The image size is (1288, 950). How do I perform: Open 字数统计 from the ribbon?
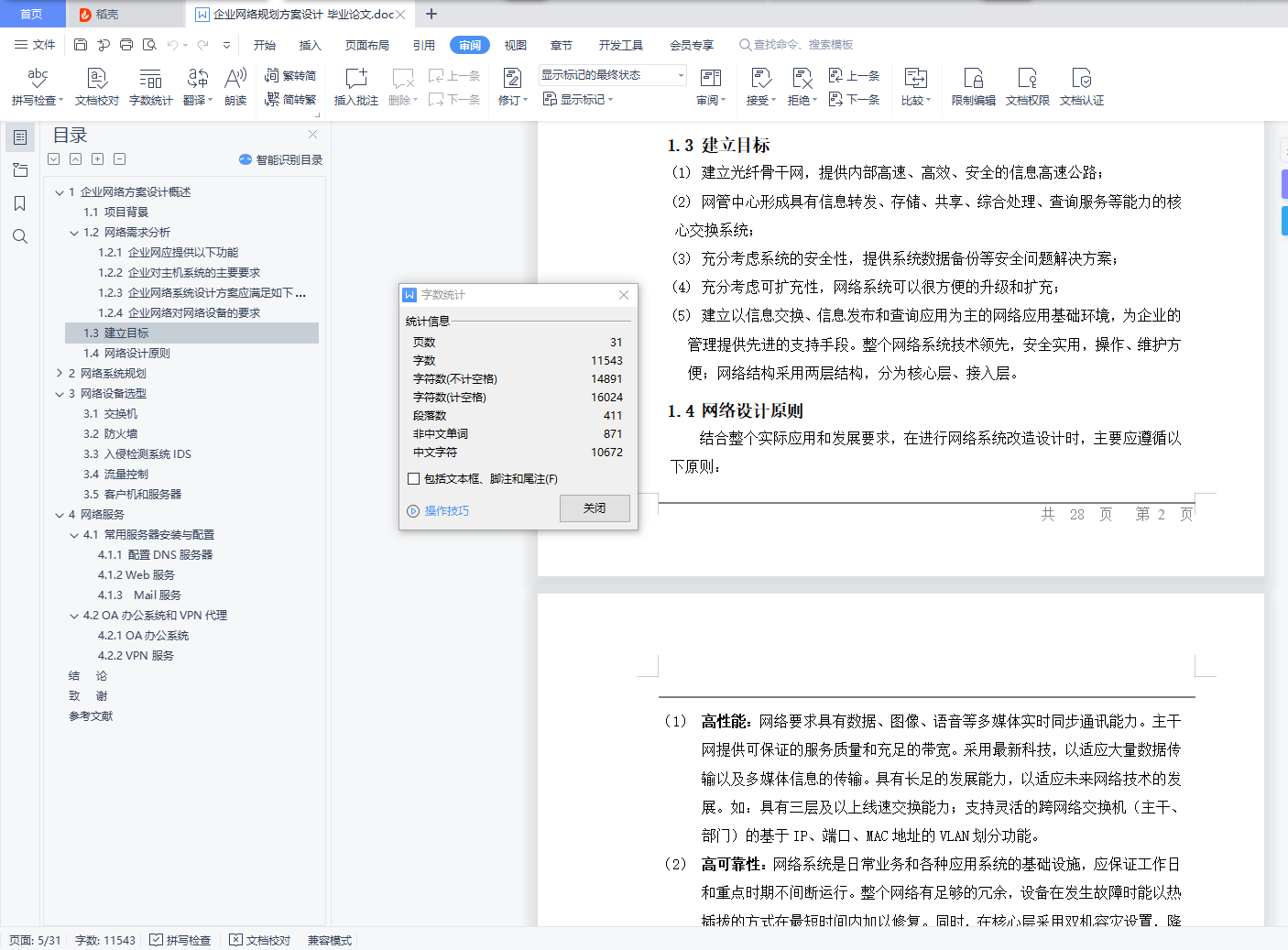click(151, 87)
